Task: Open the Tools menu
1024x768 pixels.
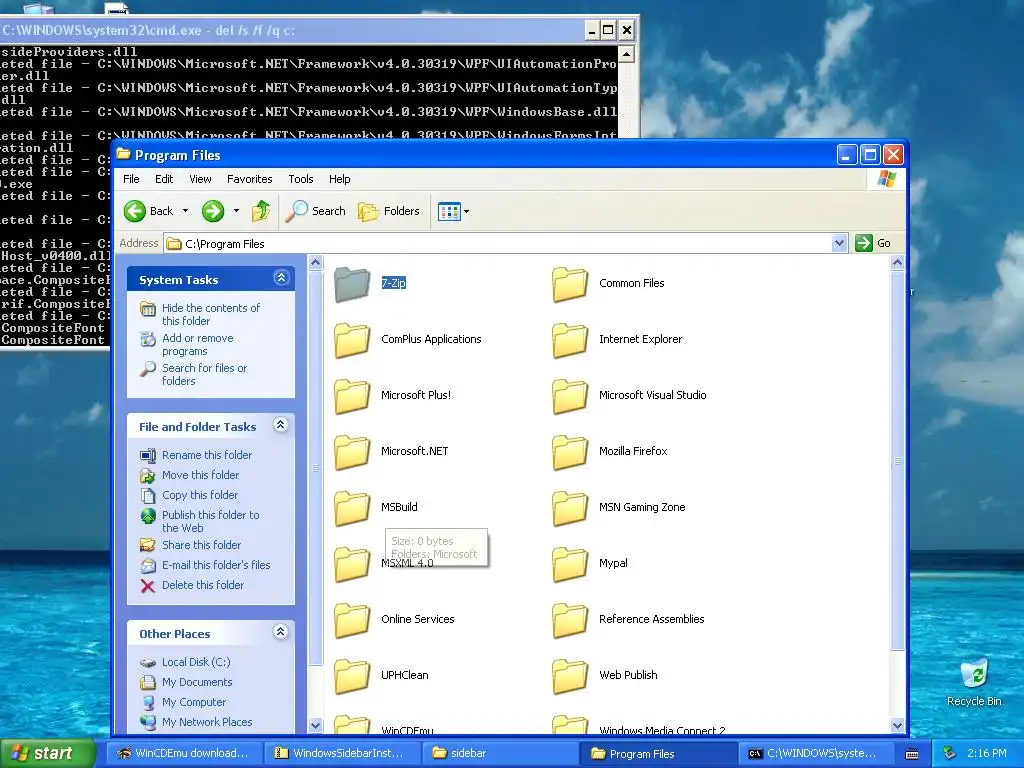Action: pos(300,179)
